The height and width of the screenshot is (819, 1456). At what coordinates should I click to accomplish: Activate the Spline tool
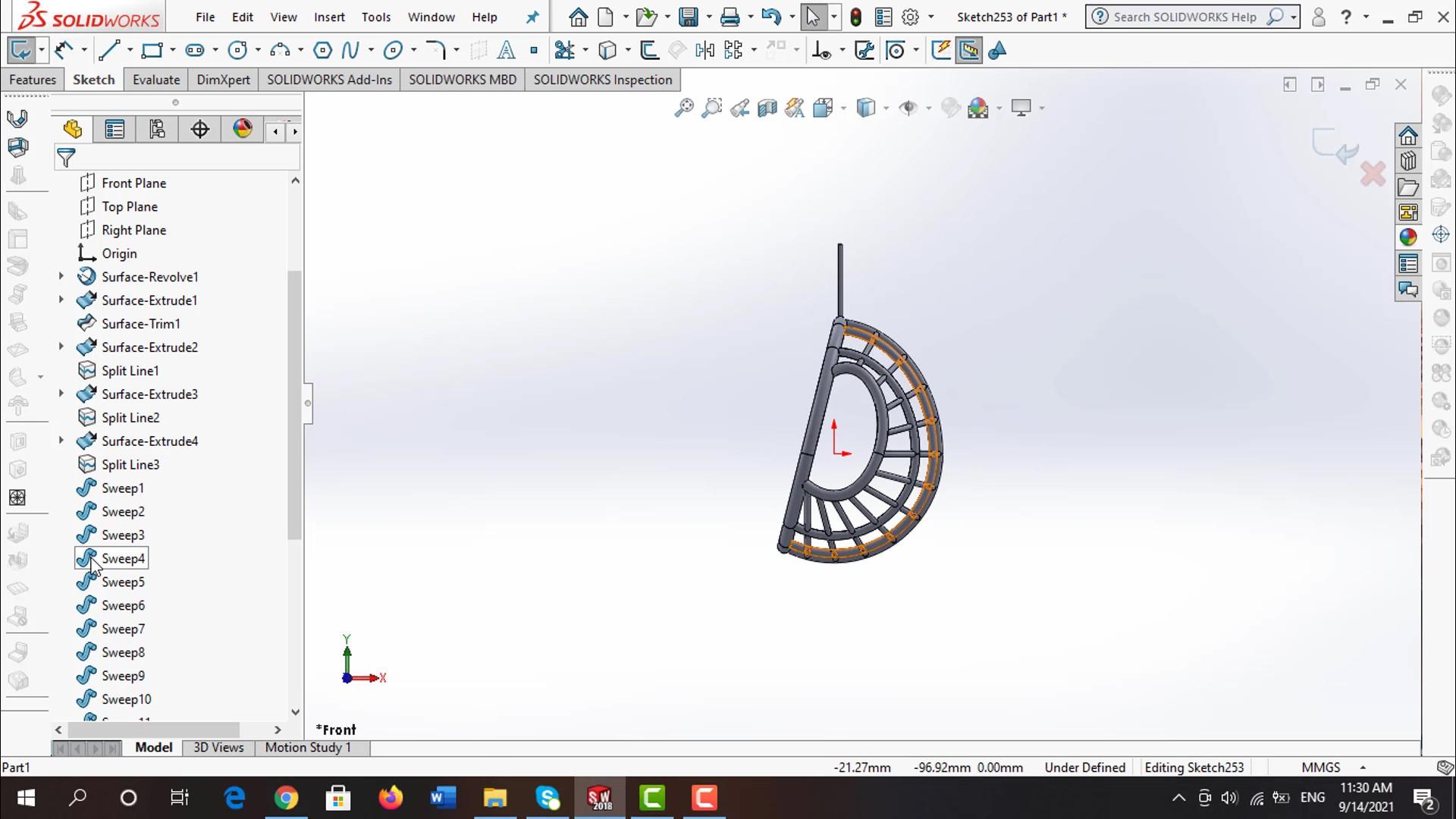350,51
